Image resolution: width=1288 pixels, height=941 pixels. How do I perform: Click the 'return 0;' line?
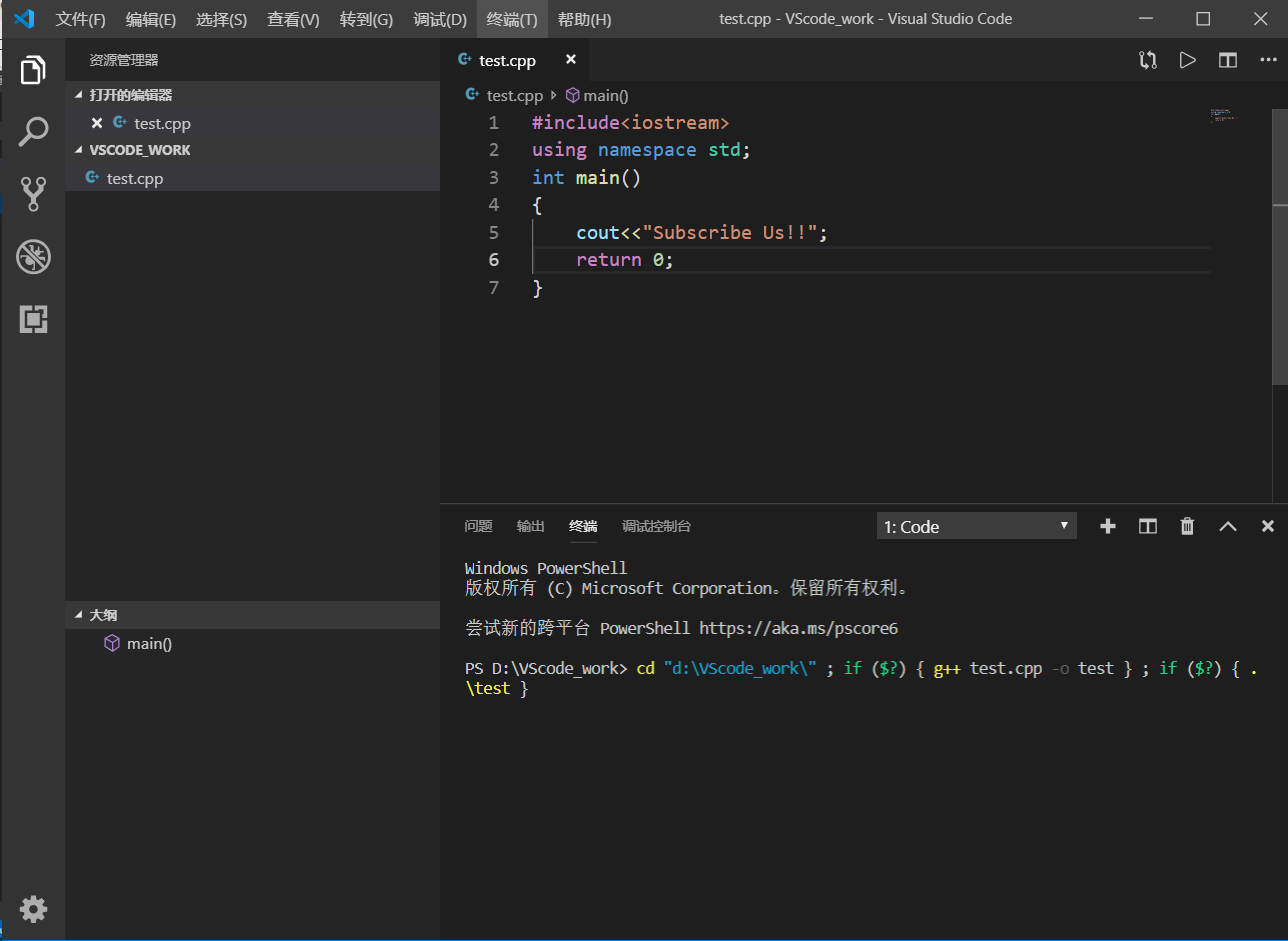click(625, 259)
